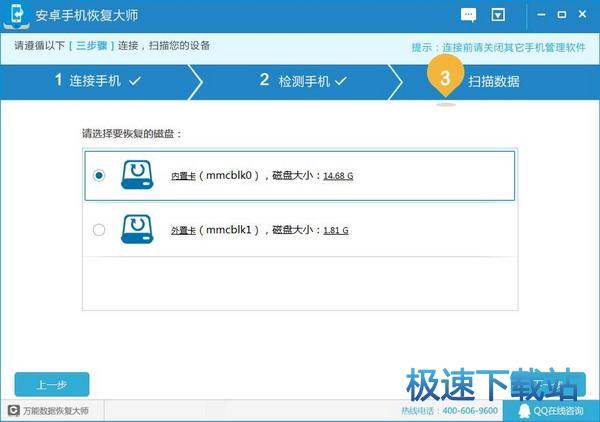Image resolution: width=600 pixels, height=422 pixels.
Task: Open the 万能数据恢复大师 link
Action: click(56, 411)
